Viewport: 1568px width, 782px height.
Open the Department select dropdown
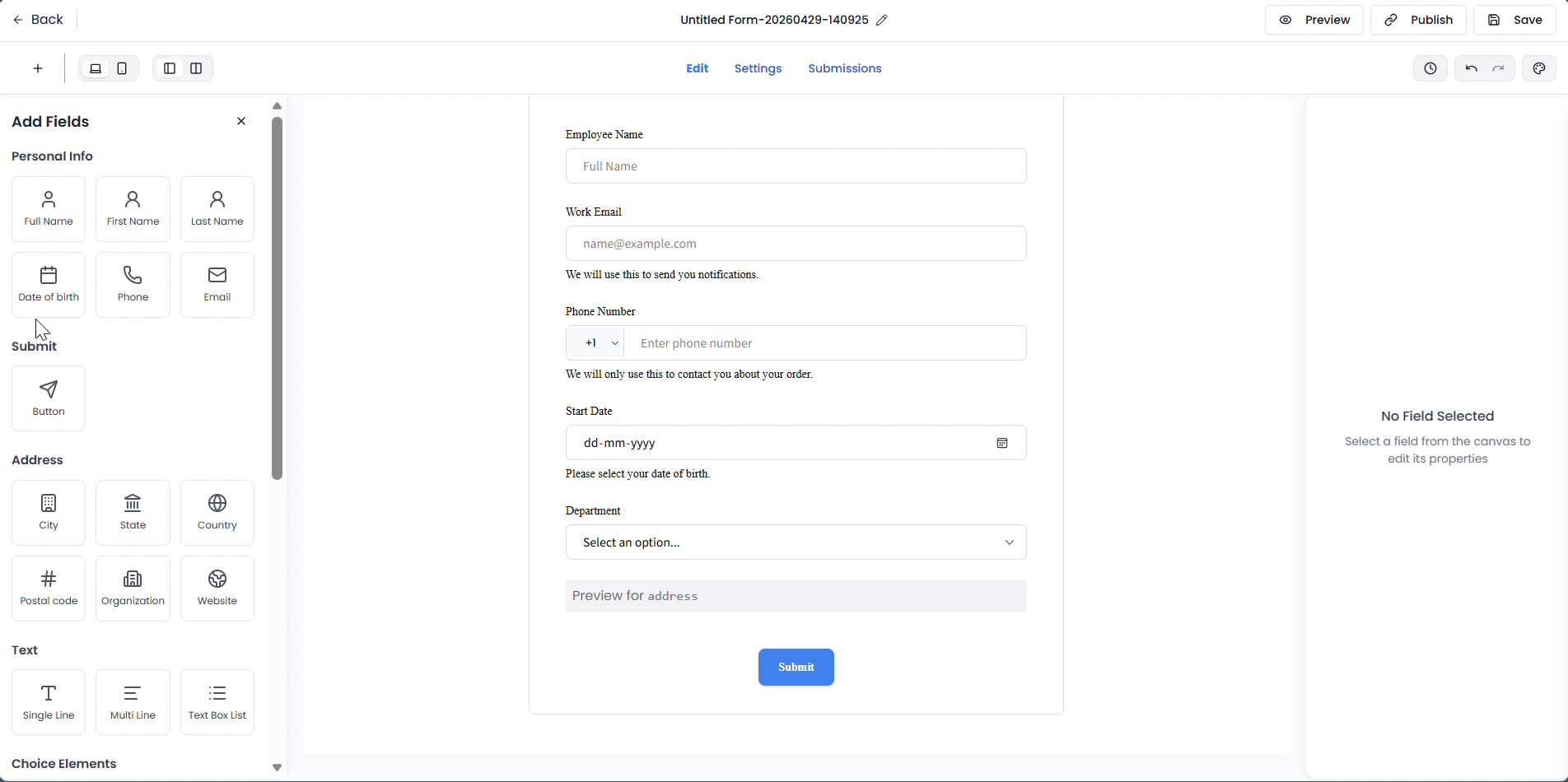796,542
